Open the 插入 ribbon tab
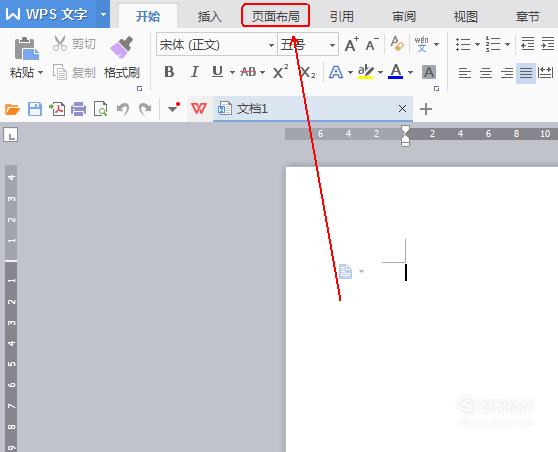Viewport: 558px width, 452px height. point(209,16)
